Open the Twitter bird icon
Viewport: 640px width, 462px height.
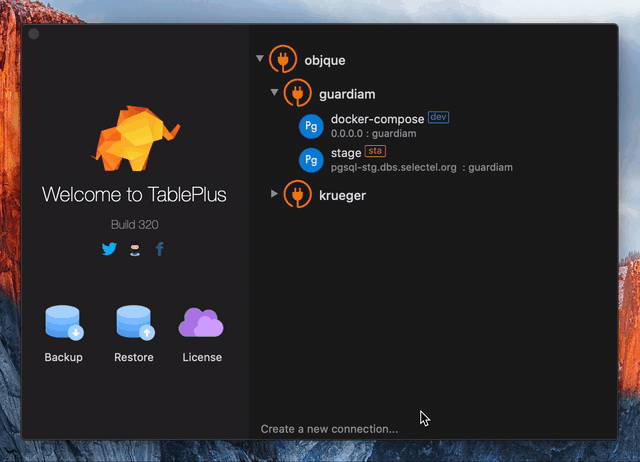109,249
